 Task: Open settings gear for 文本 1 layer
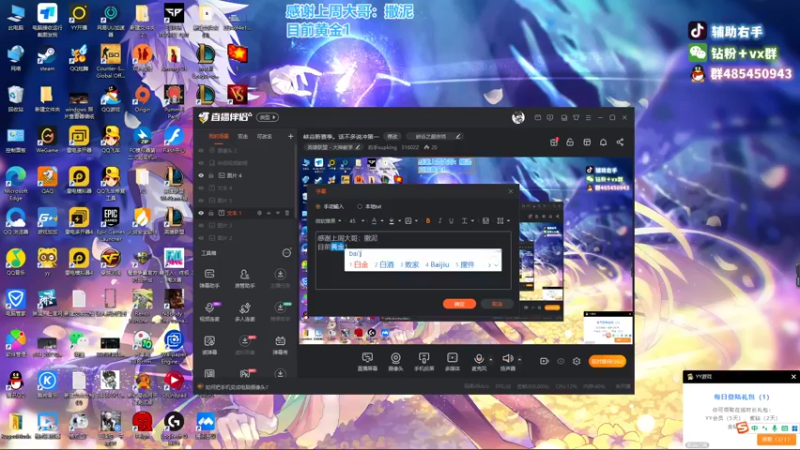[259, 213]
